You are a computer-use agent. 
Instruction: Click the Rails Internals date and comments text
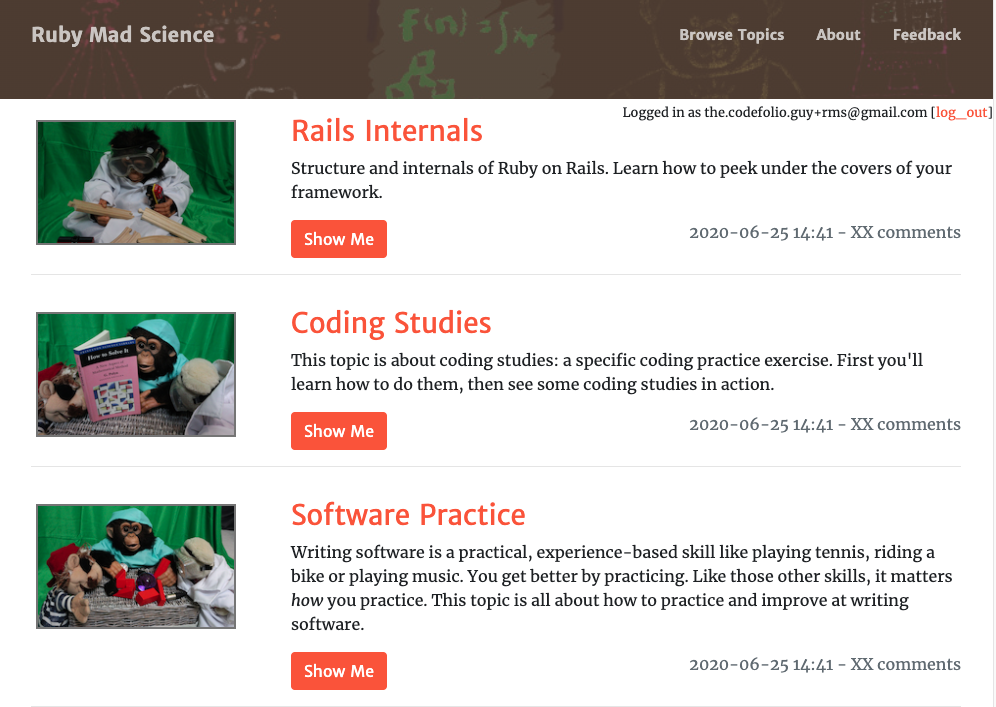coord(824,232)
